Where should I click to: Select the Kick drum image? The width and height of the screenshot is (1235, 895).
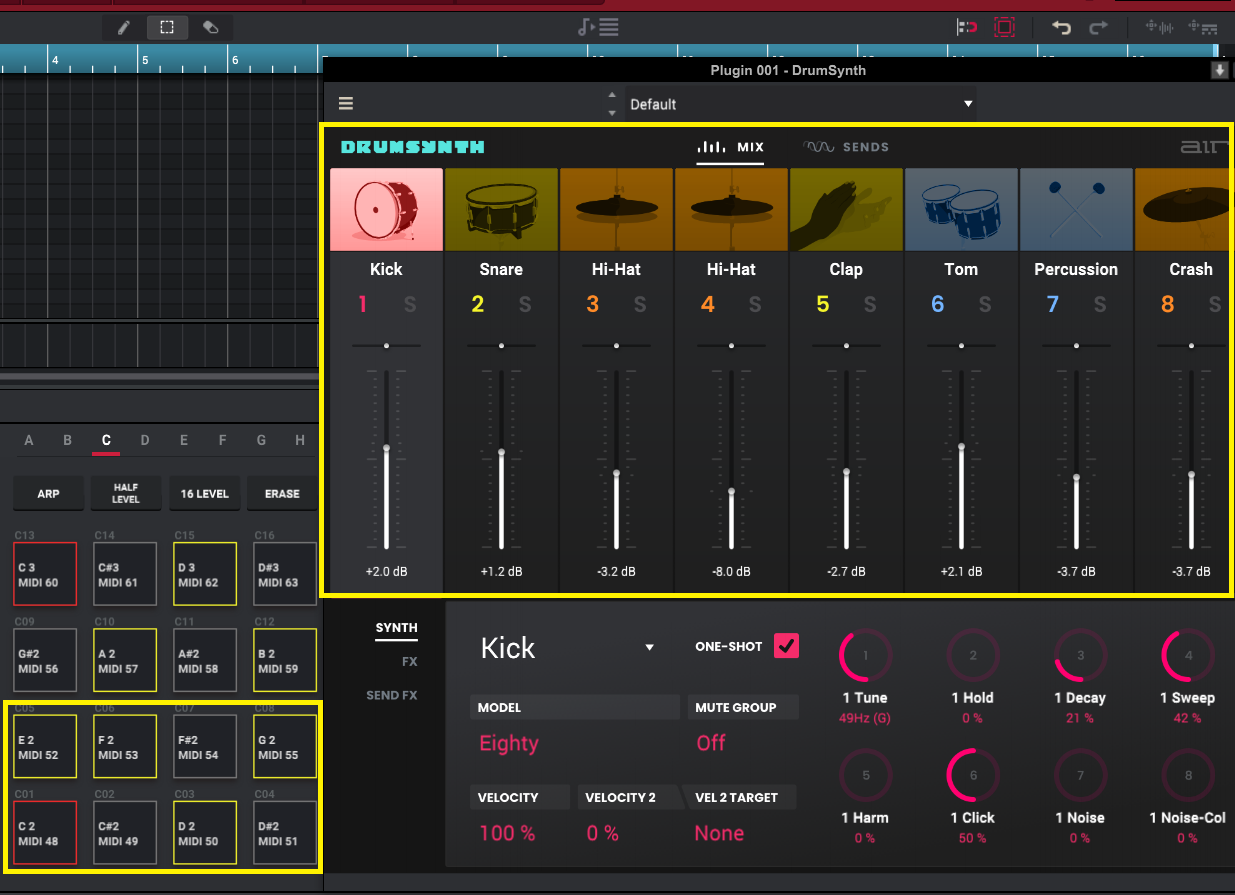point(386,209)
